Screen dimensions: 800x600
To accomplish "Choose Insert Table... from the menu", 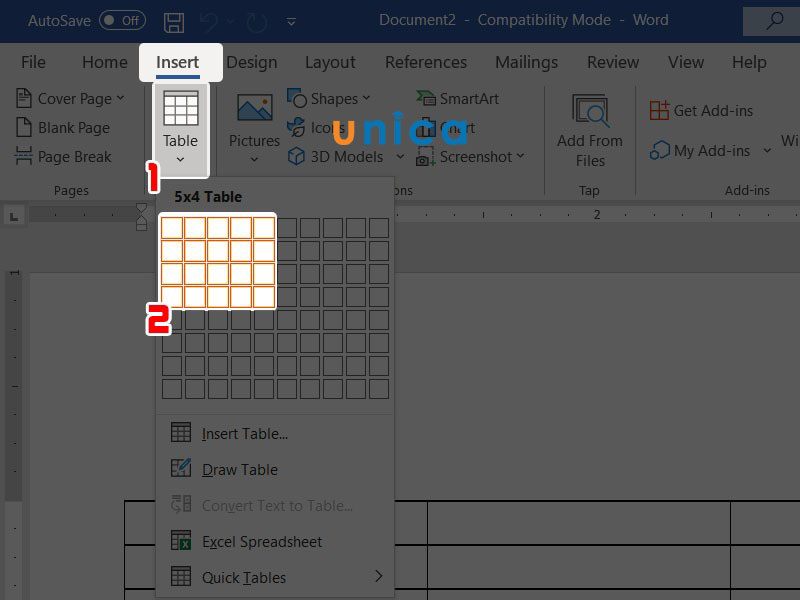I will [244, 434].
